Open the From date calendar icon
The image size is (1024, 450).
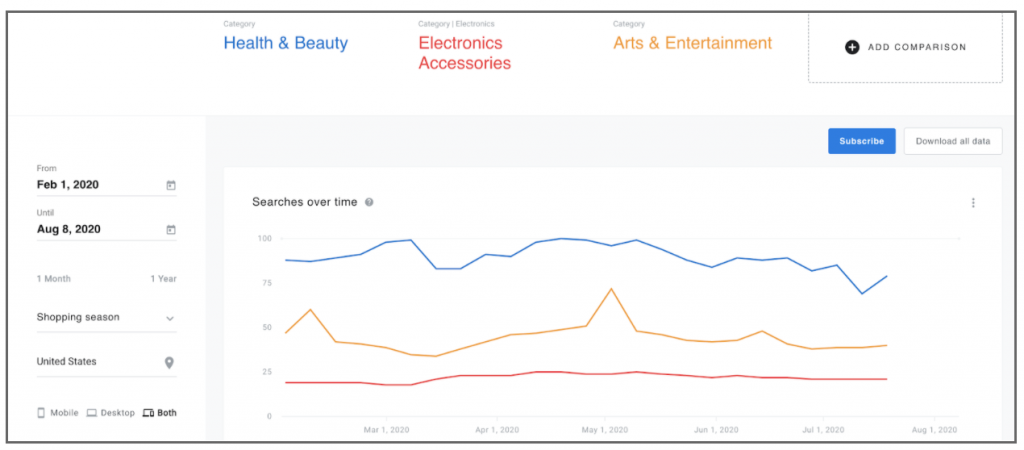[170, 185]
